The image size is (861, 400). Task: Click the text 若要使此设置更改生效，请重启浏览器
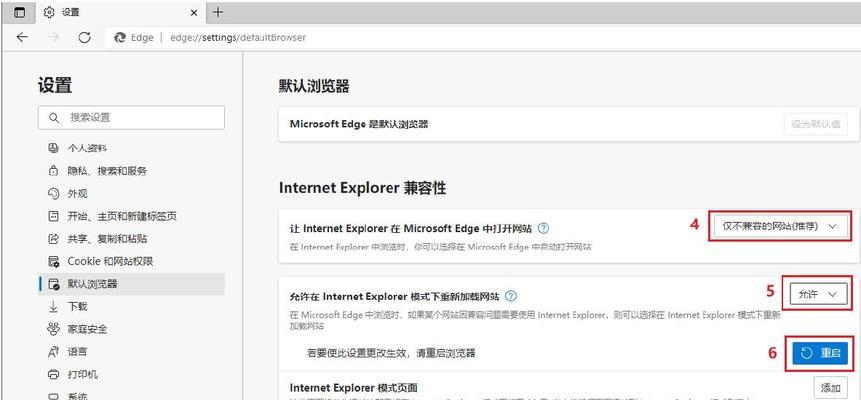[391, 353]
